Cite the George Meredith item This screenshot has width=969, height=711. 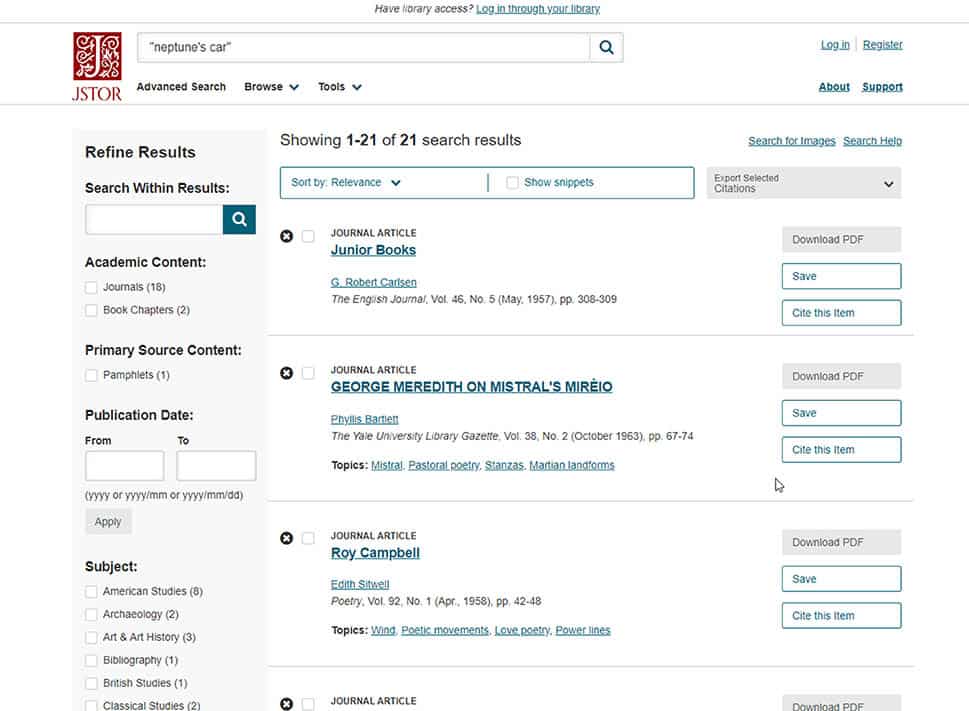pos(841,450)
